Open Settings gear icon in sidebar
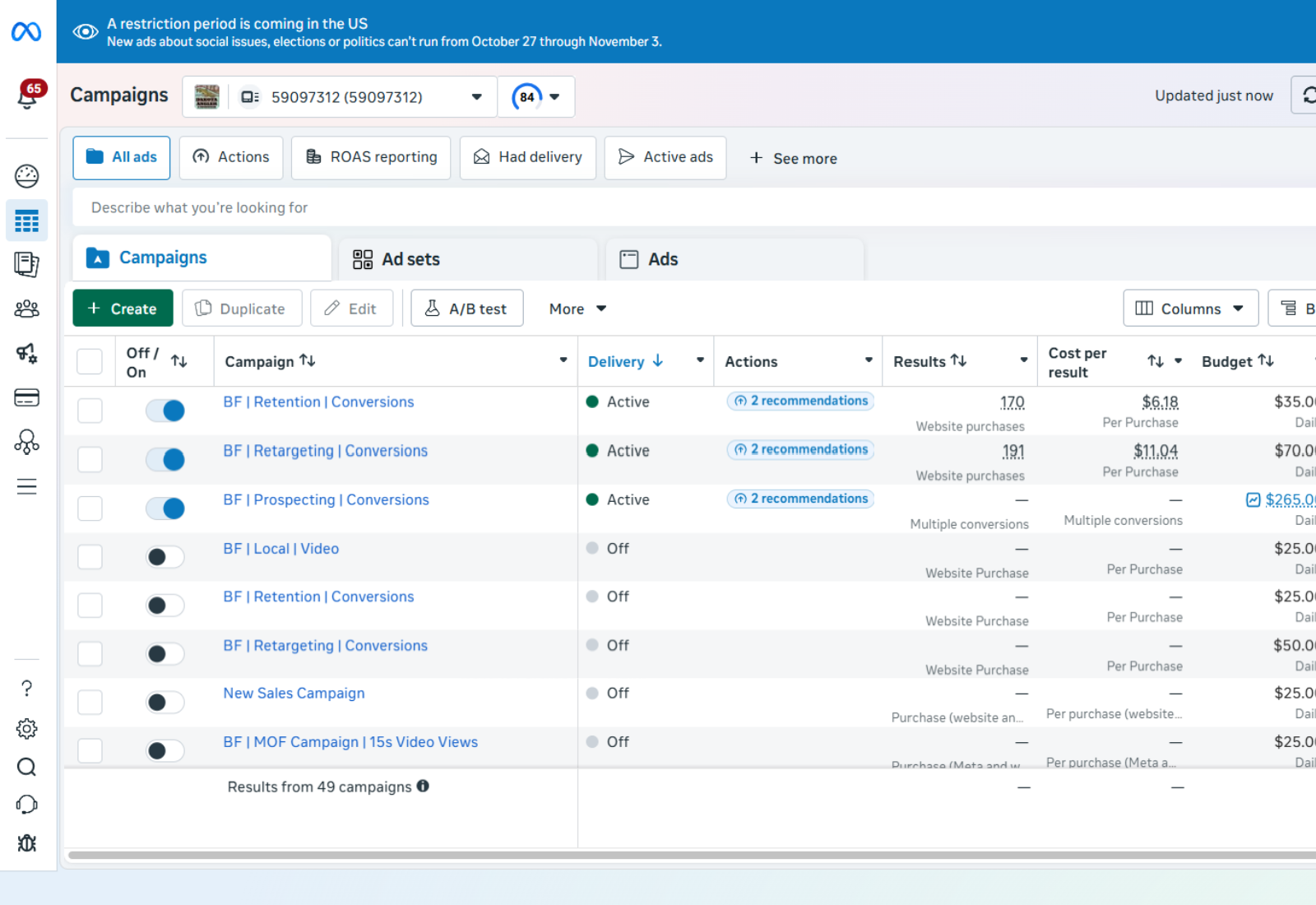1316x905 pixels. point(26,728)
